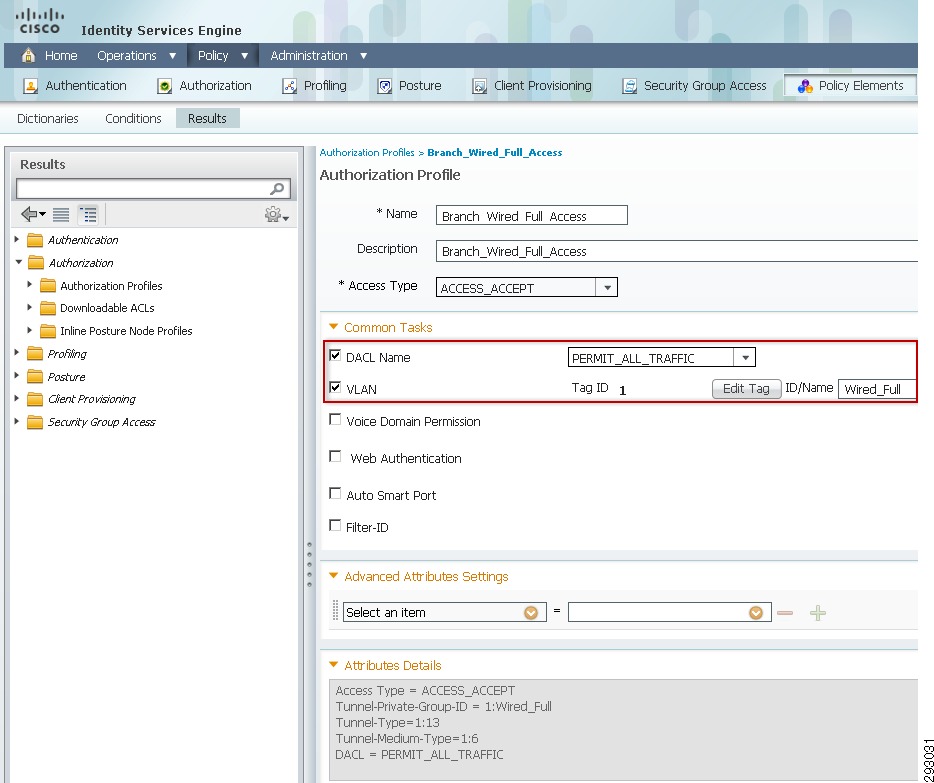
Task: Click the Description input field
Action: [677, 251]
